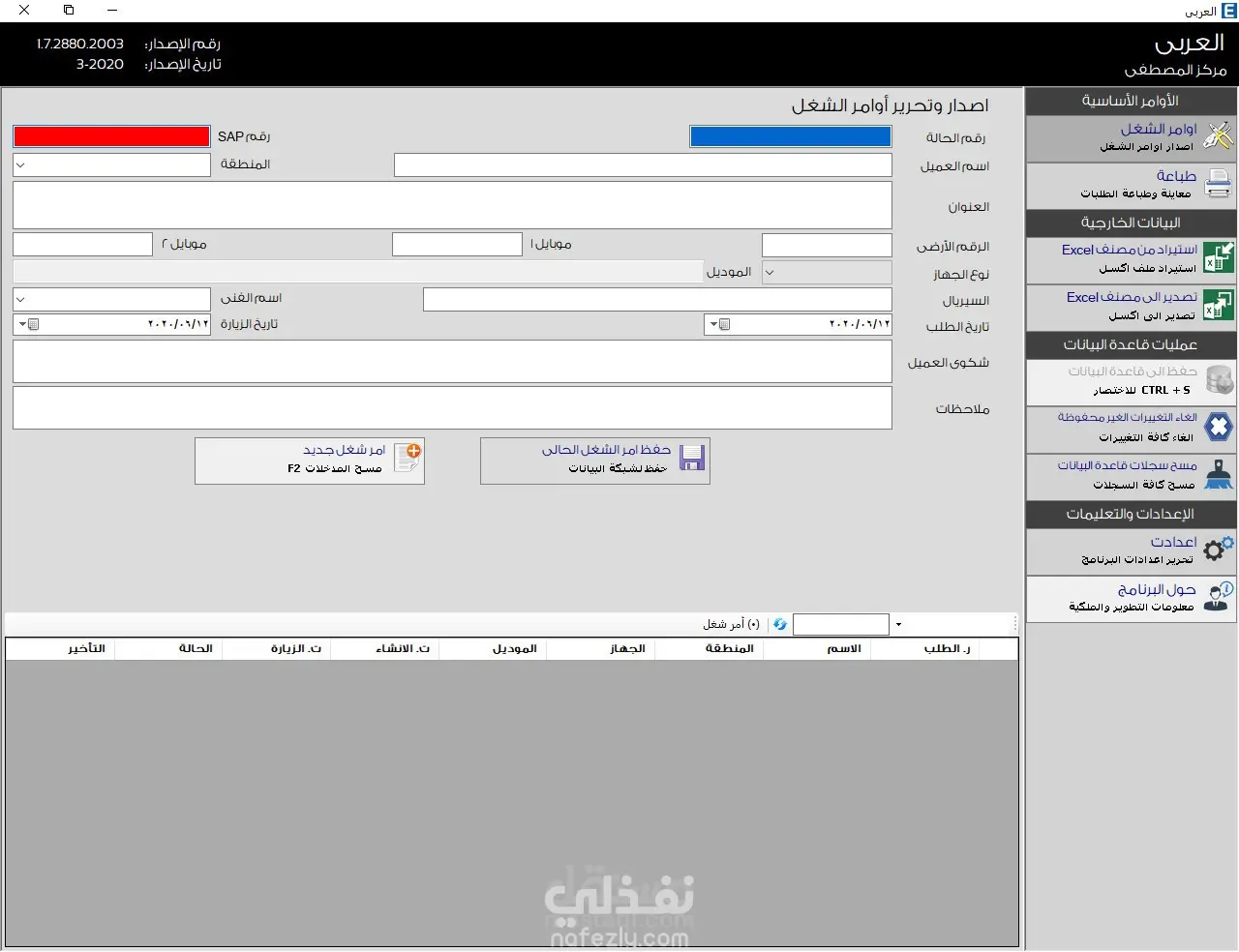1239x952 pixels.
Task: Open the work orders (اوامر الشغل) tools icon
Action: (x=1218, y=136)
